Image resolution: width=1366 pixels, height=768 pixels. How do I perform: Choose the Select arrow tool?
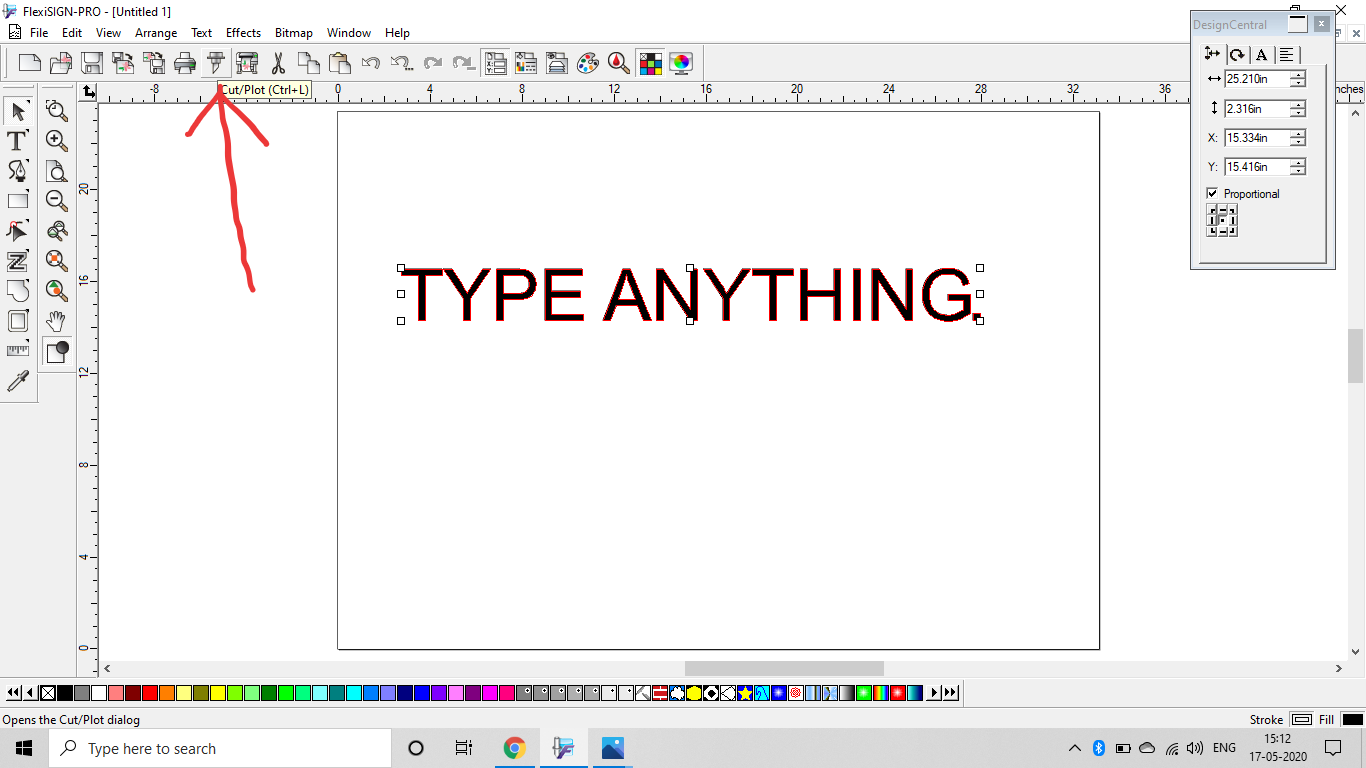tap(18, 111)
